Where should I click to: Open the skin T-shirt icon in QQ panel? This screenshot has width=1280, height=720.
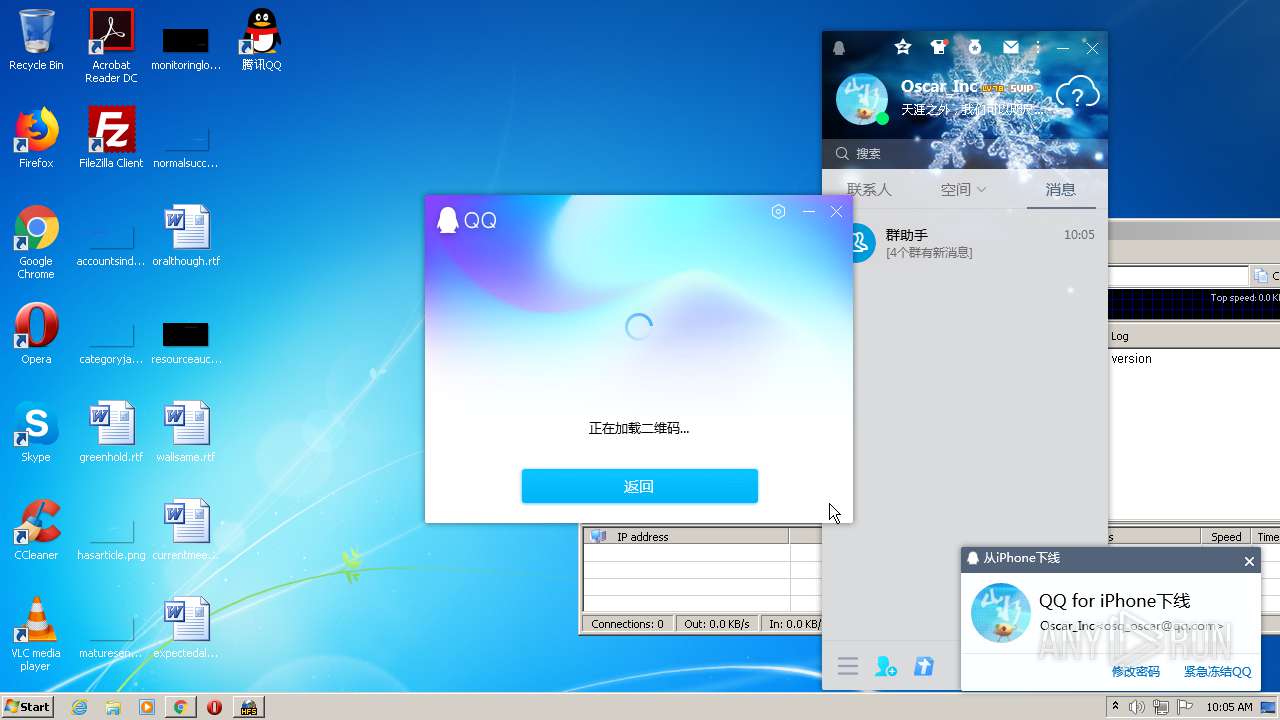(x=939, y=47)
